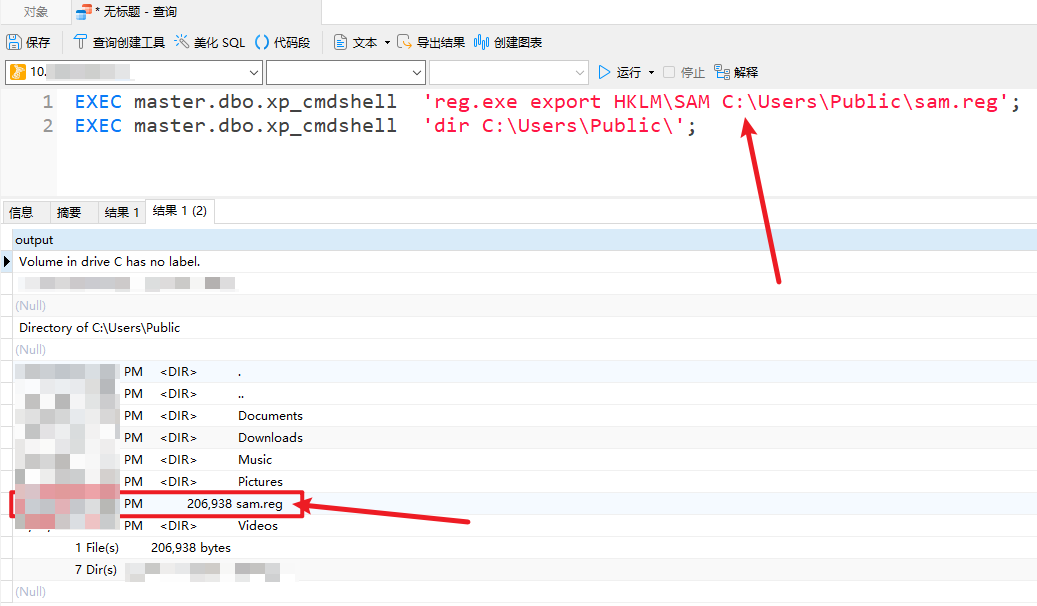Click the query tab file icon

pyautogui.click(x=83, y=11)
